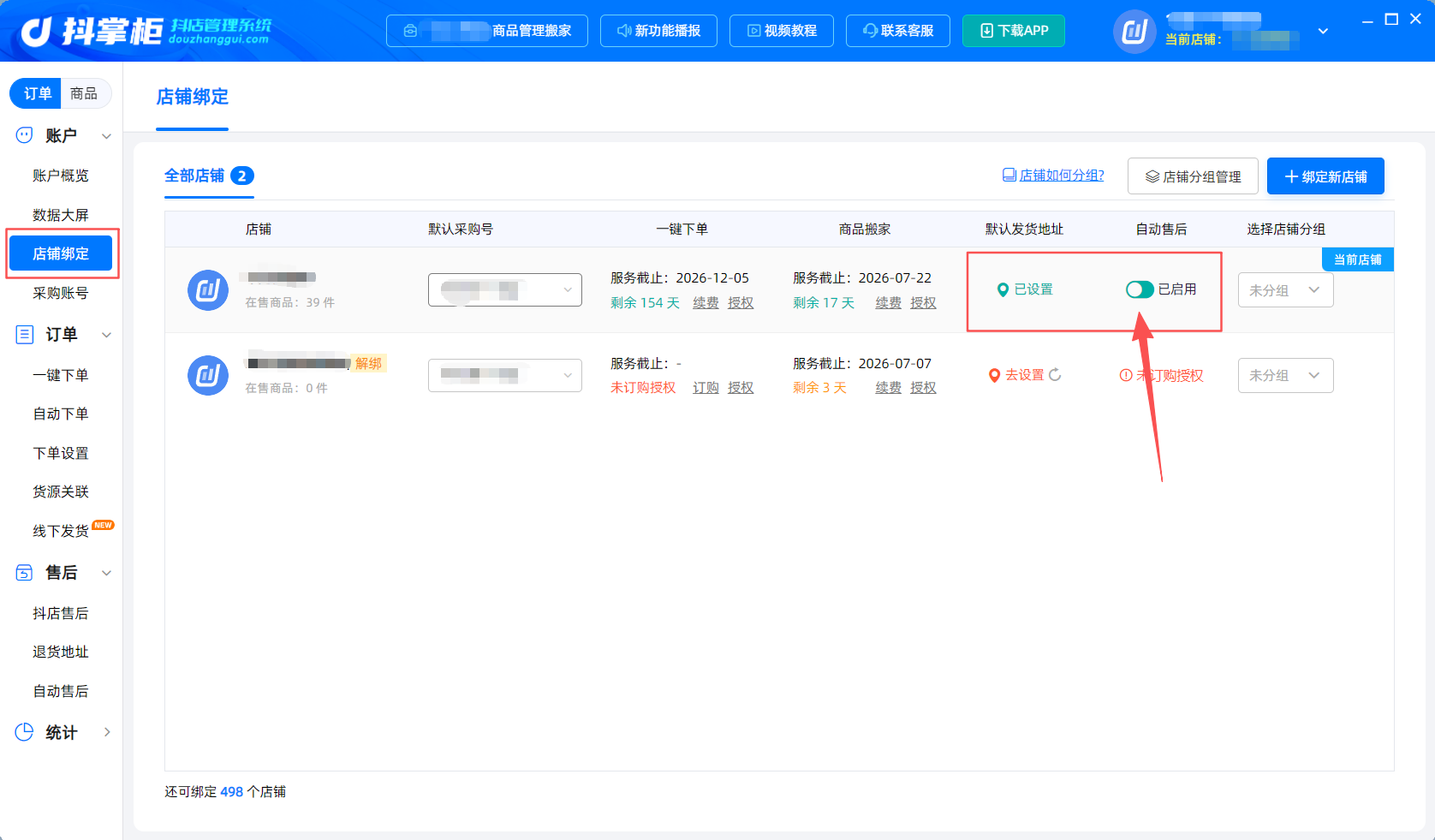
Task: Click 解绑 for the second shop
Action: point(369,363)
